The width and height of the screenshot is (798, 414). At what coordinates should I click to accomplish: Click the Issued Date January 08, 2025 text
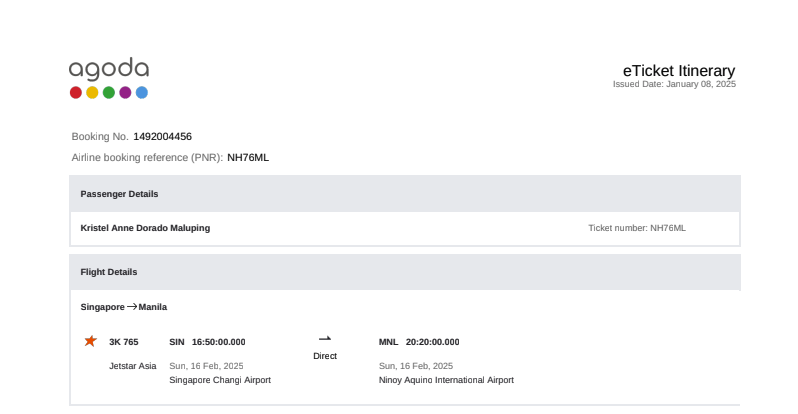pos(674,85)
